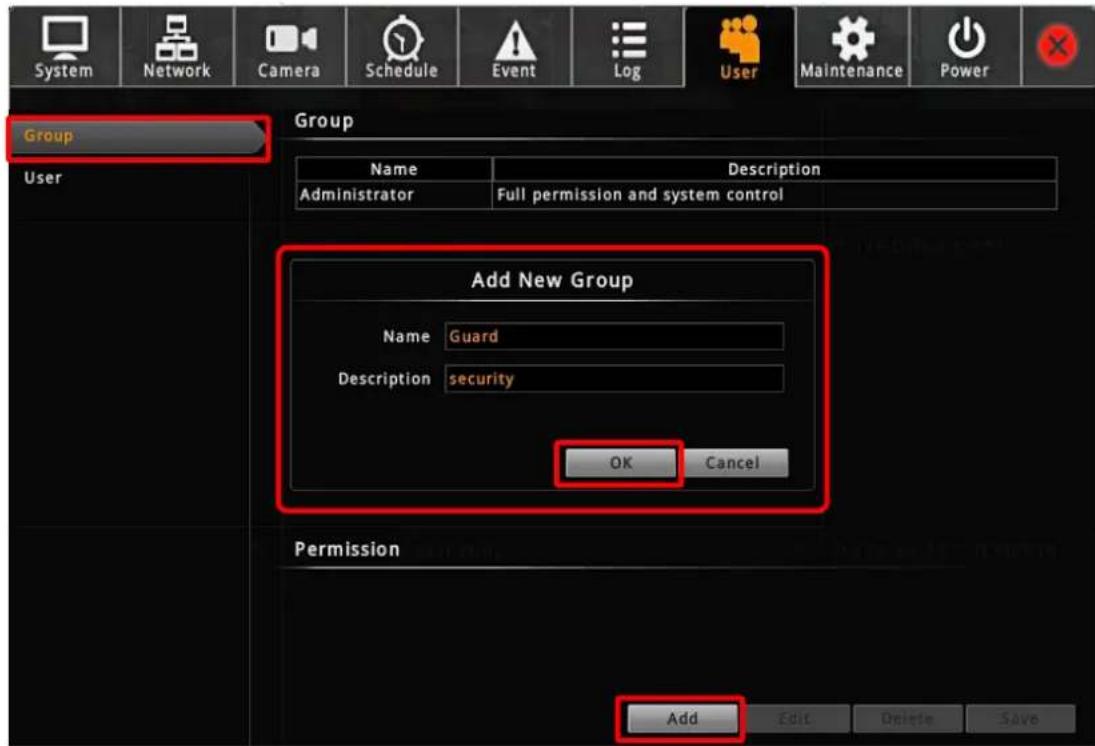Select the User tab
1095x746 pixels.
(740, 47)
